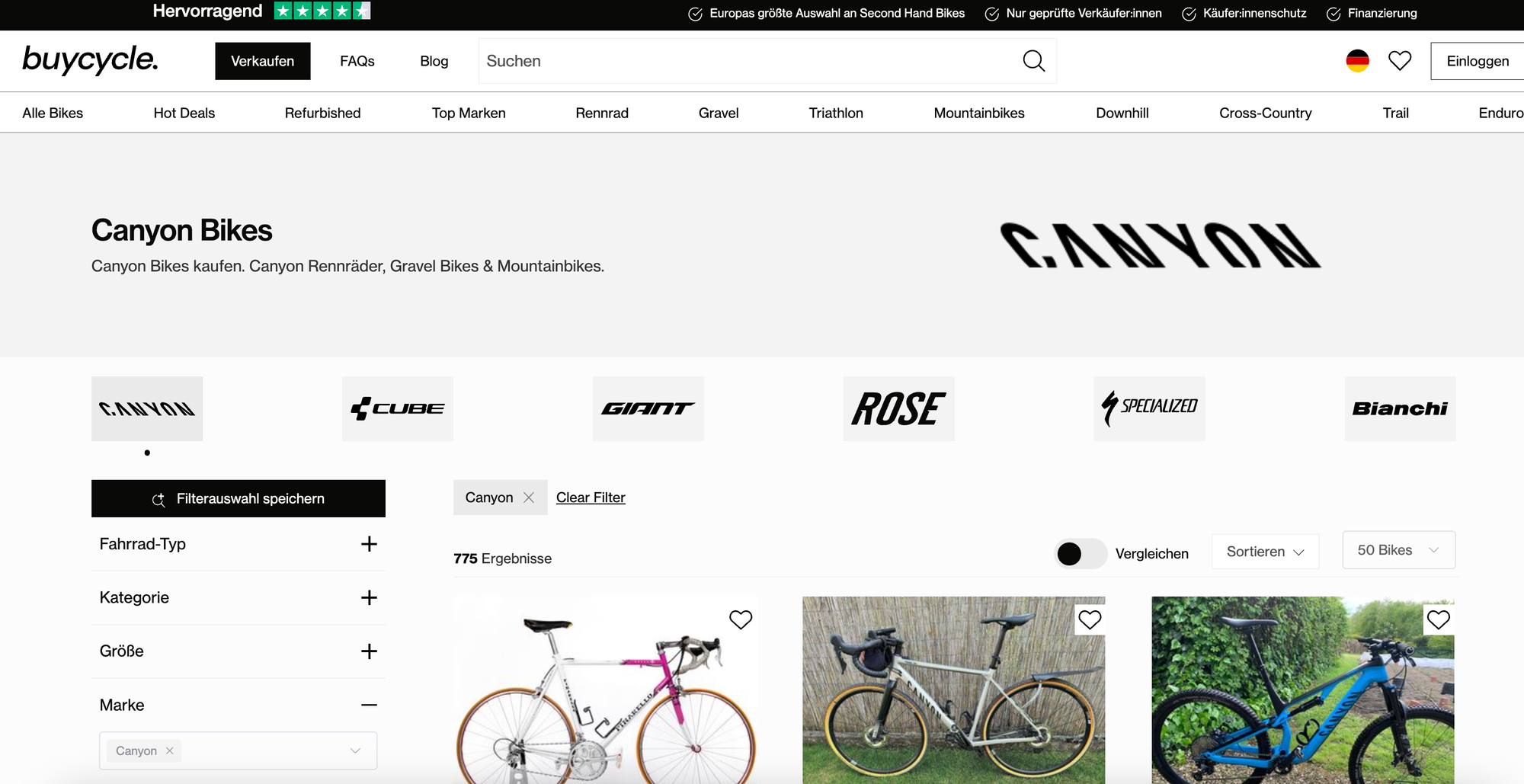Expand the Fahrrad-Typ filter section

pos(239,544)
